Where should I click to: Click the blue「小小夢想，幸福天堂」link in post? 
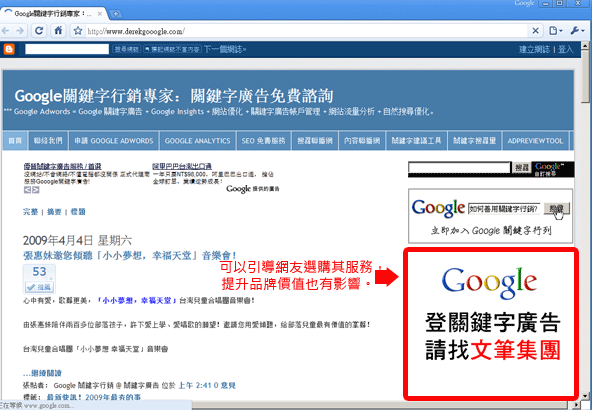137,301
